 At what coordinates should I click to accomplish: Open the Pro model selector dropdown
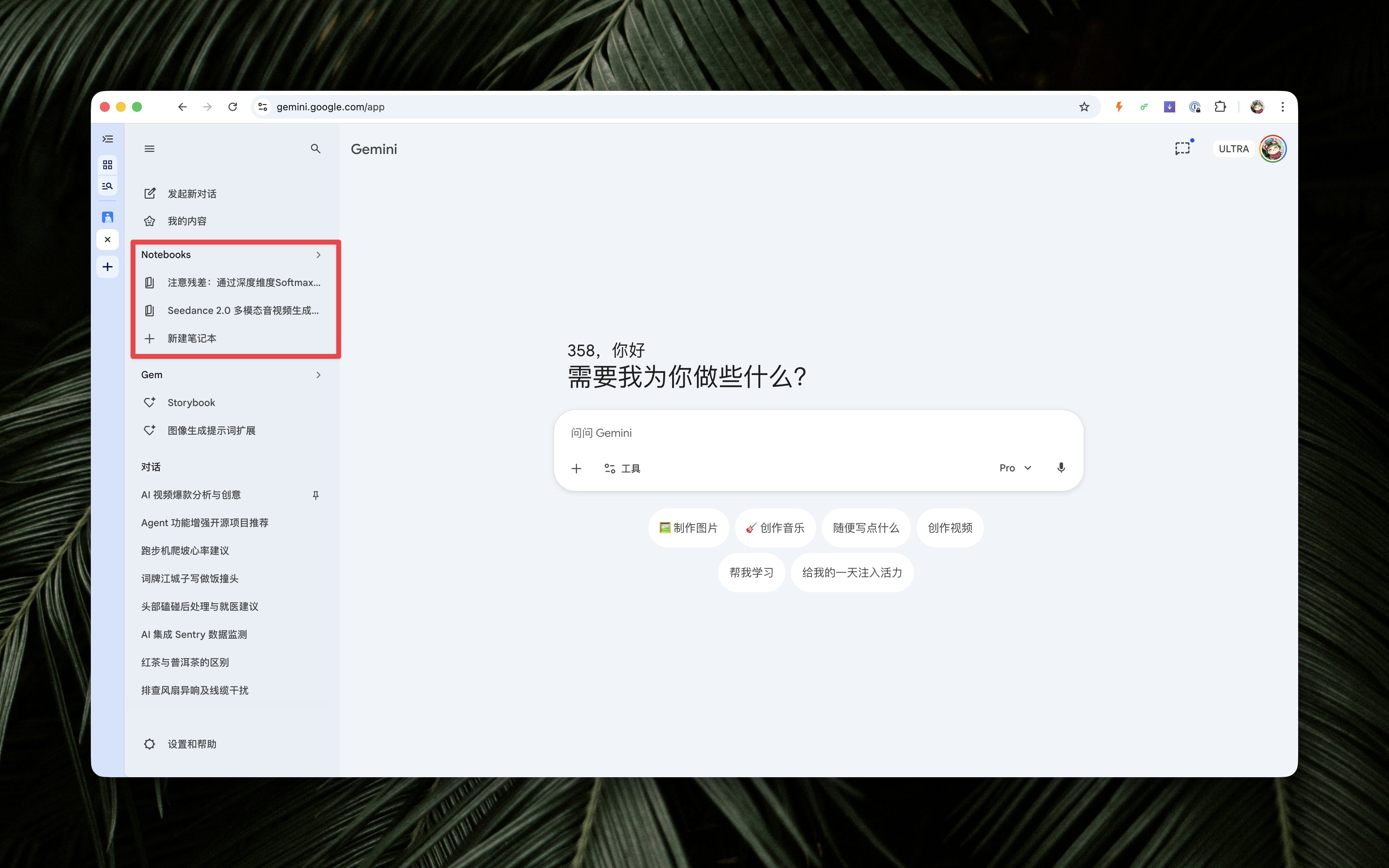[x=1015, y=468]
